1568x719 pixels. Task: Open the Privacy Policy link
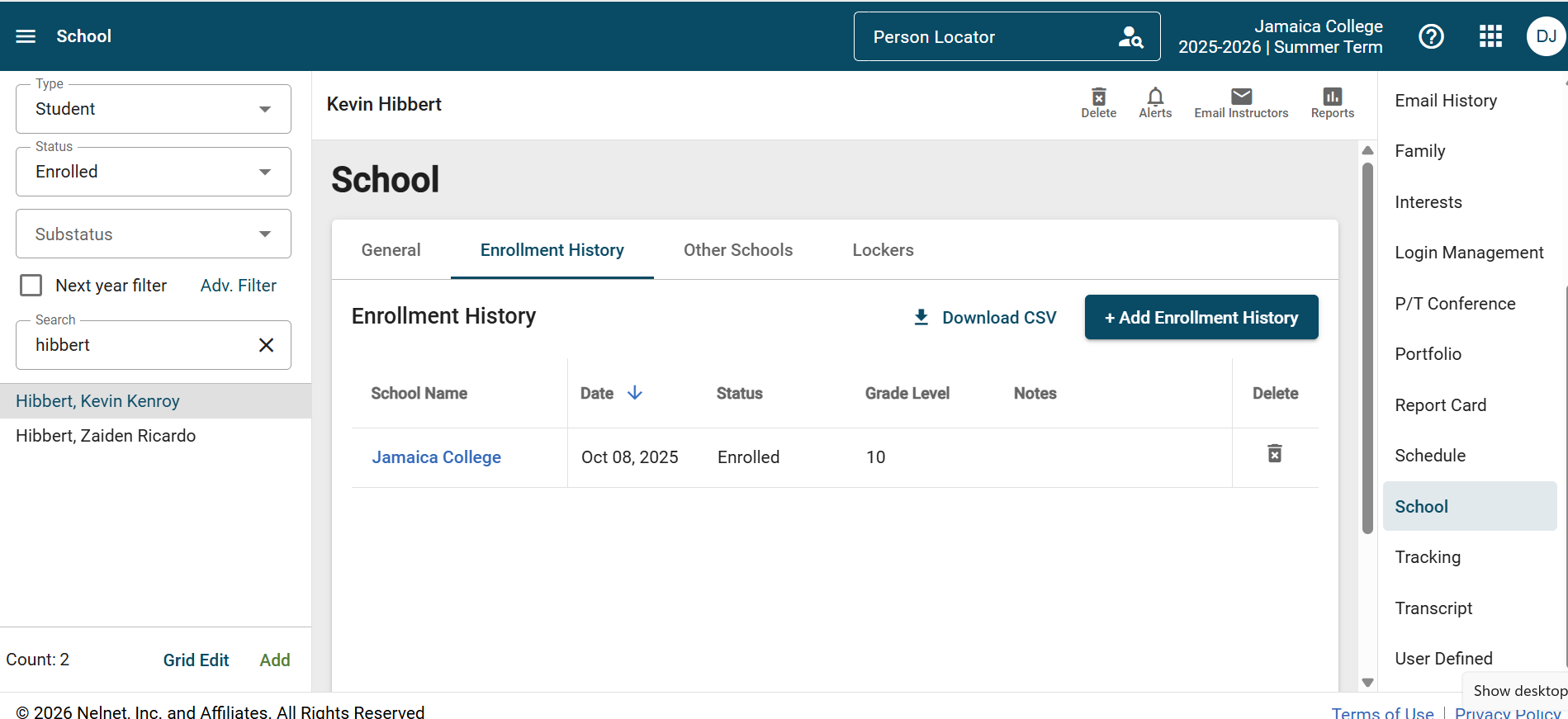tap(1508, 712)
